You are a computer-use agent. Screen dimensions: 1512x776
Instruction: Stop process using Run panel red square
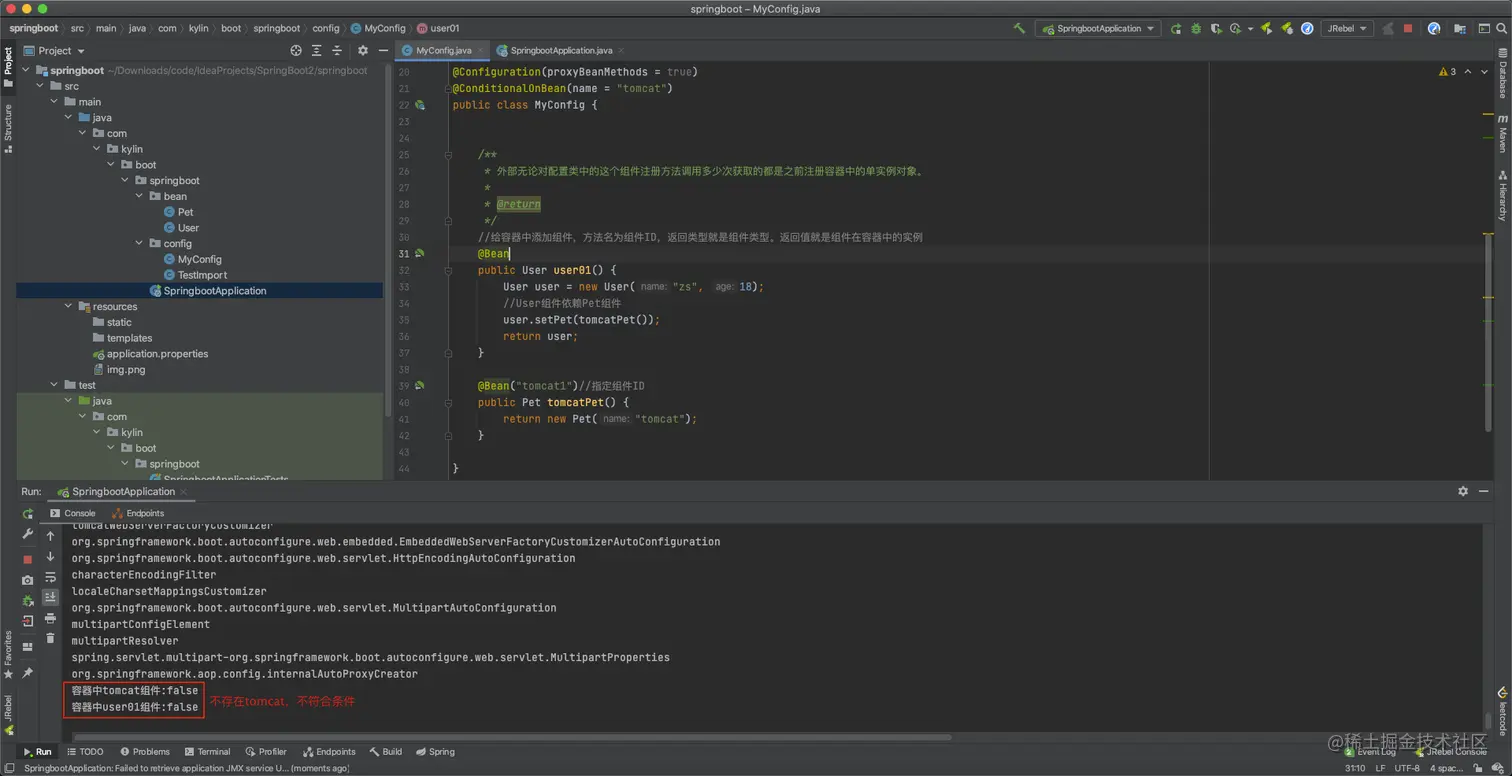(28, 559)
